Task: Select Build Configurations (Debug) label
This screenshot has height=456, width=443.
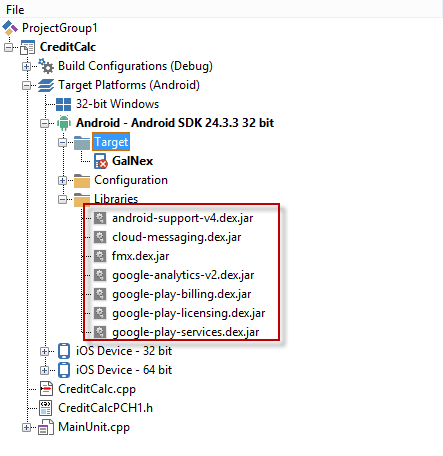Action: click(135, 66)
